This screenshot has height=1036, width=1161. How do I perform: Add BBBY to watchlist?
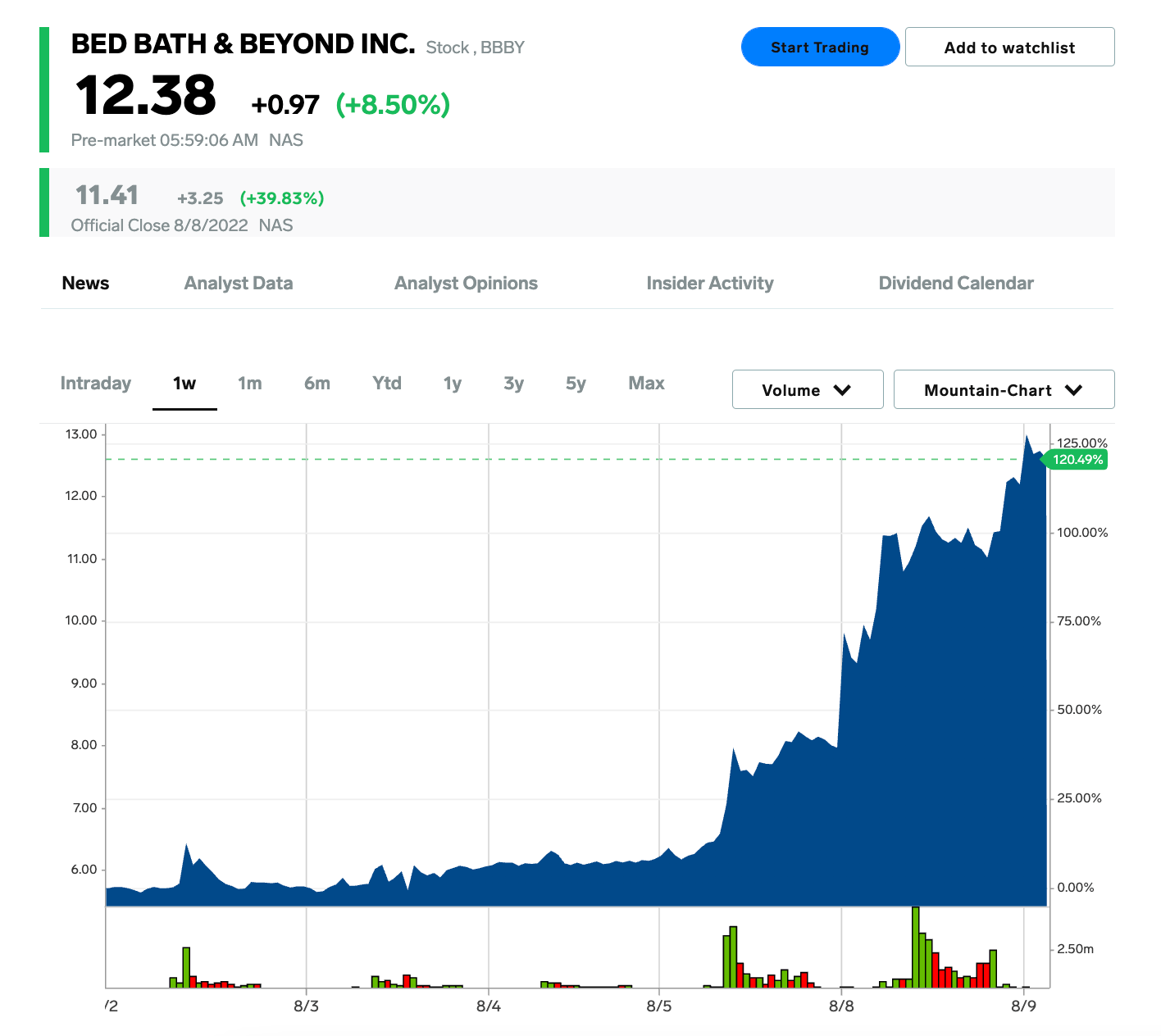(x=1009, y=47)
